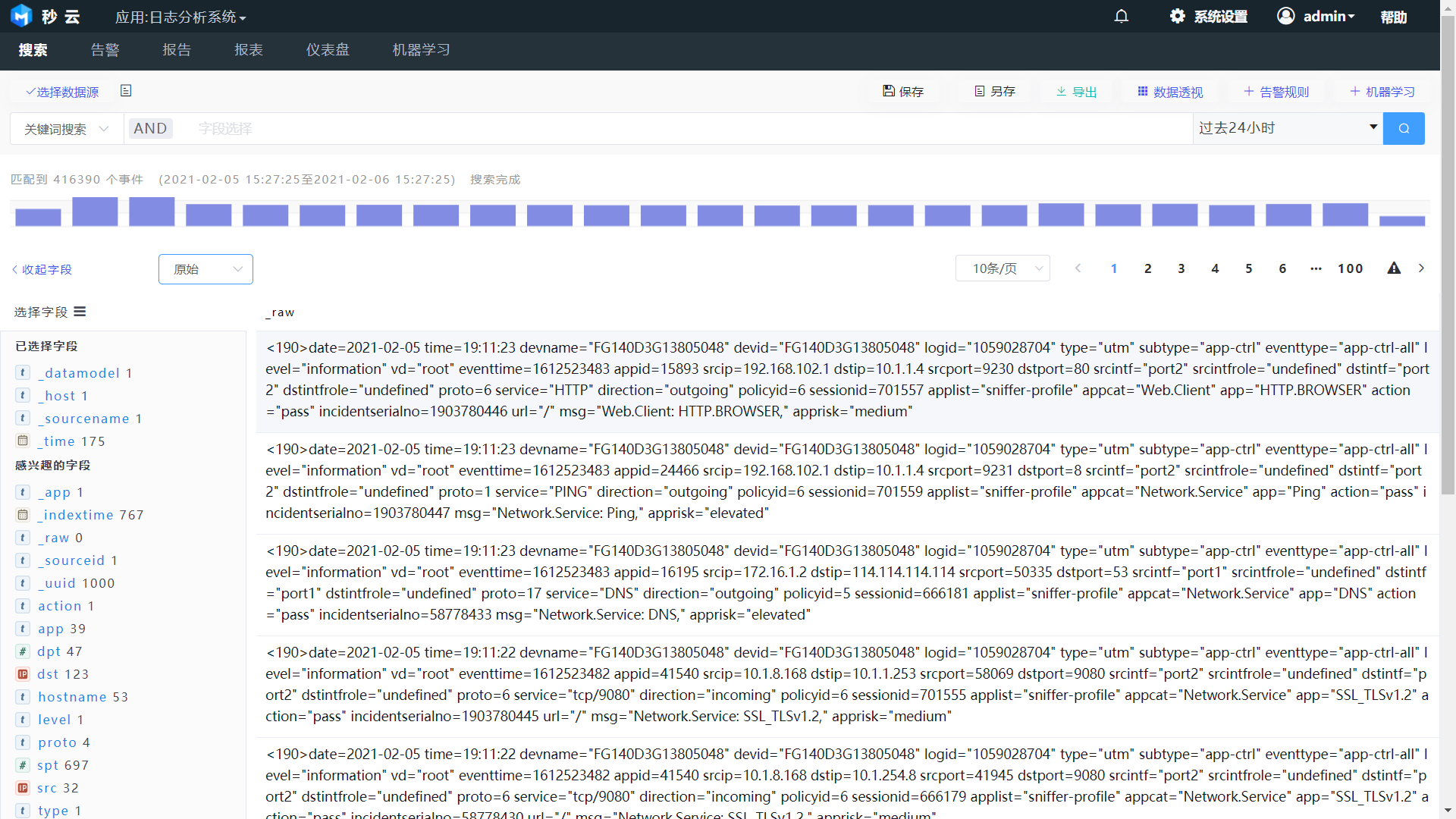Switch to the 告警 tab
This screenshot has height=819, width=1456.
coord(105,50)
